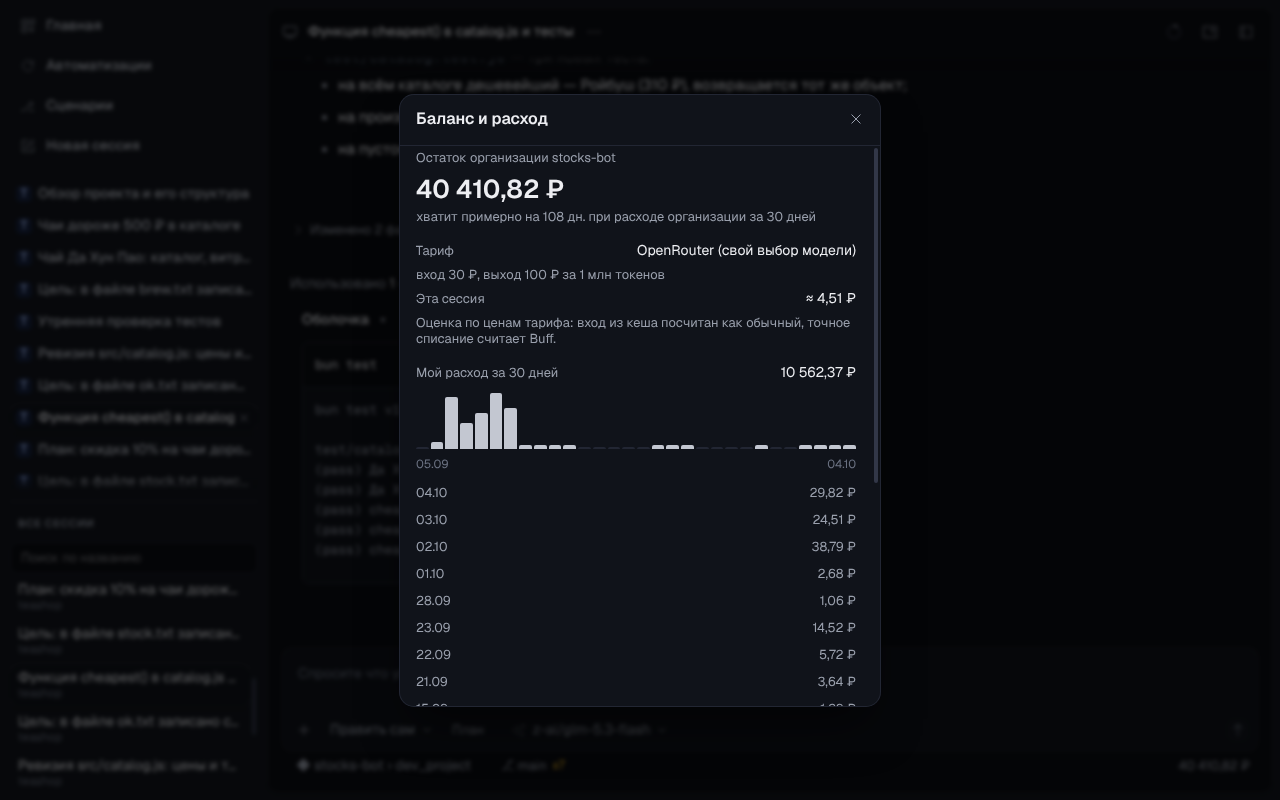Close the Баланс и расход dialog
The image size is (1280, 800).
coord(856,119)
